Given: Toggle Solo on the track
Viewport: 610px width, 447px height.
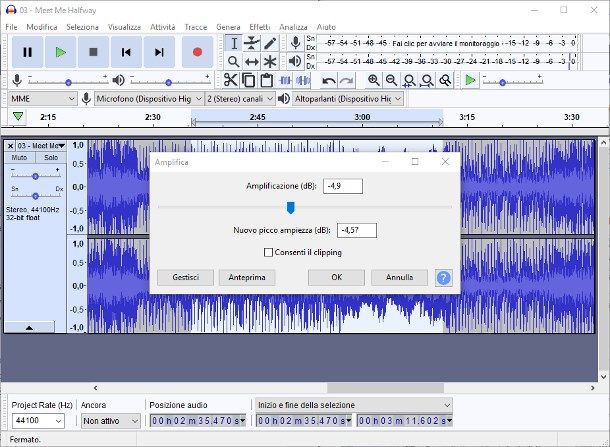Looking at the screenshot, I should tap(51, 158).
